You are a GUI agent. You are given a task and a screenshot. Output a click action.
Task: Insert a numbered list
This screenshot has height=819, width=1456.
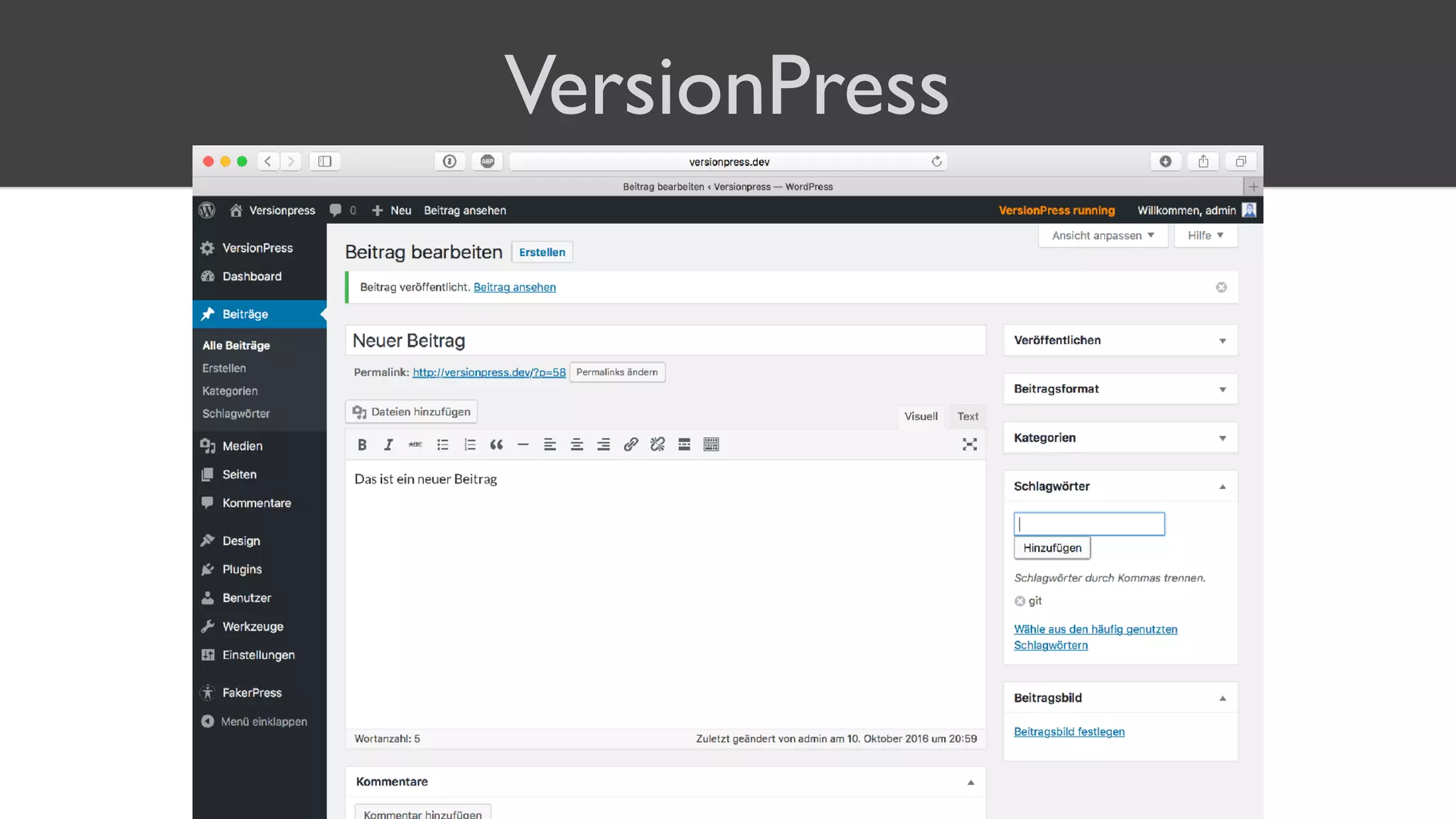point(470,444)
